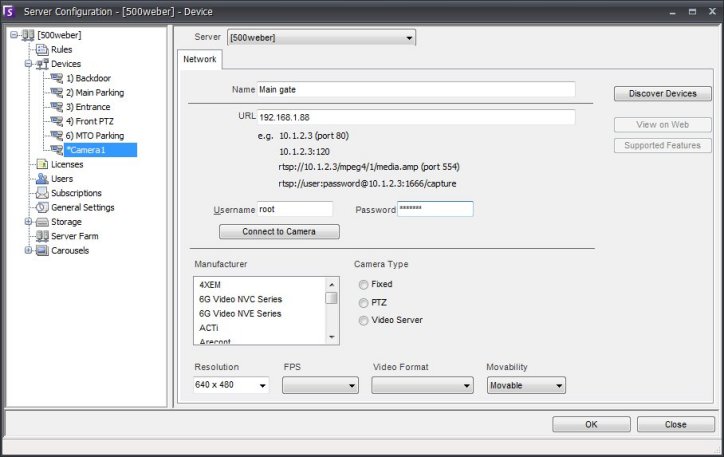This screenshot has height=457, width=724.
Task: Select 2) Main Parking device
Action: (x=95, y=92)
